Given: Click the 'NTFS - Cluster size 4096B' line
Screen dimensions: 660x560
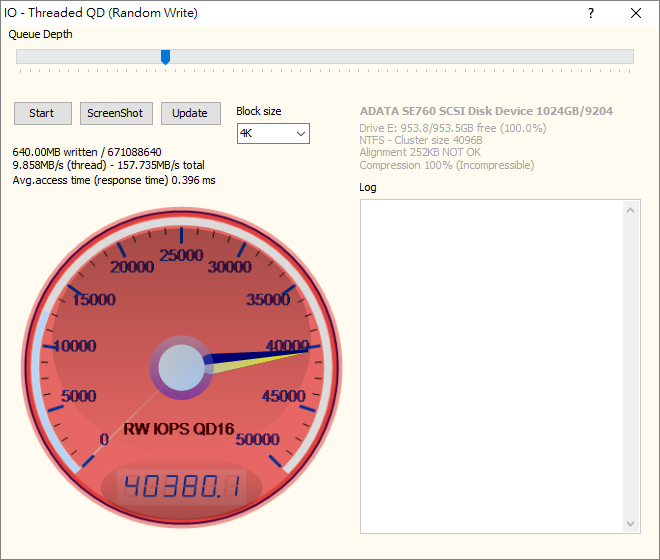Looking at the screenshot, I should [x=420, y=140].
